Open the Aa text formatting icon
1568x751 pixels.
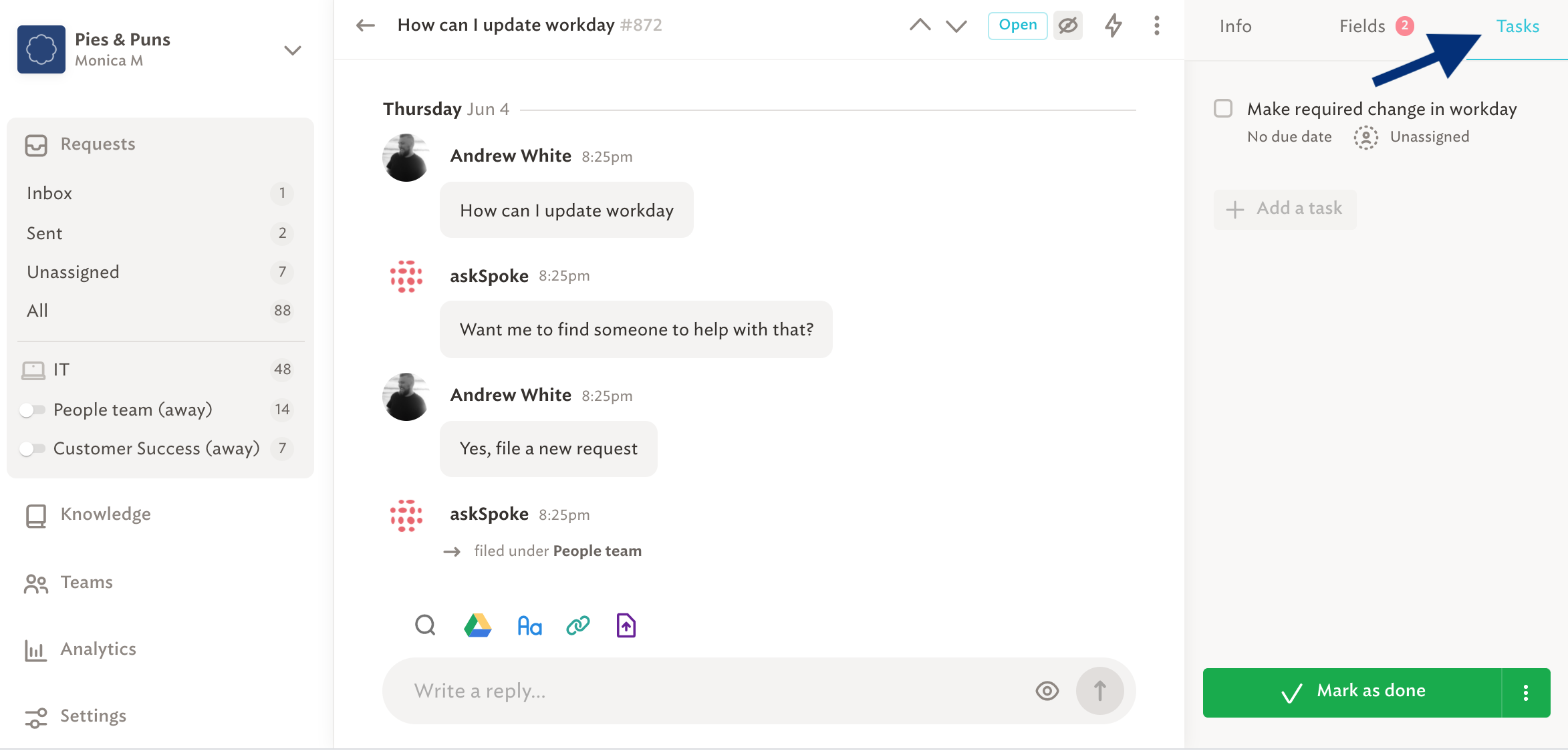click(529, 626)
